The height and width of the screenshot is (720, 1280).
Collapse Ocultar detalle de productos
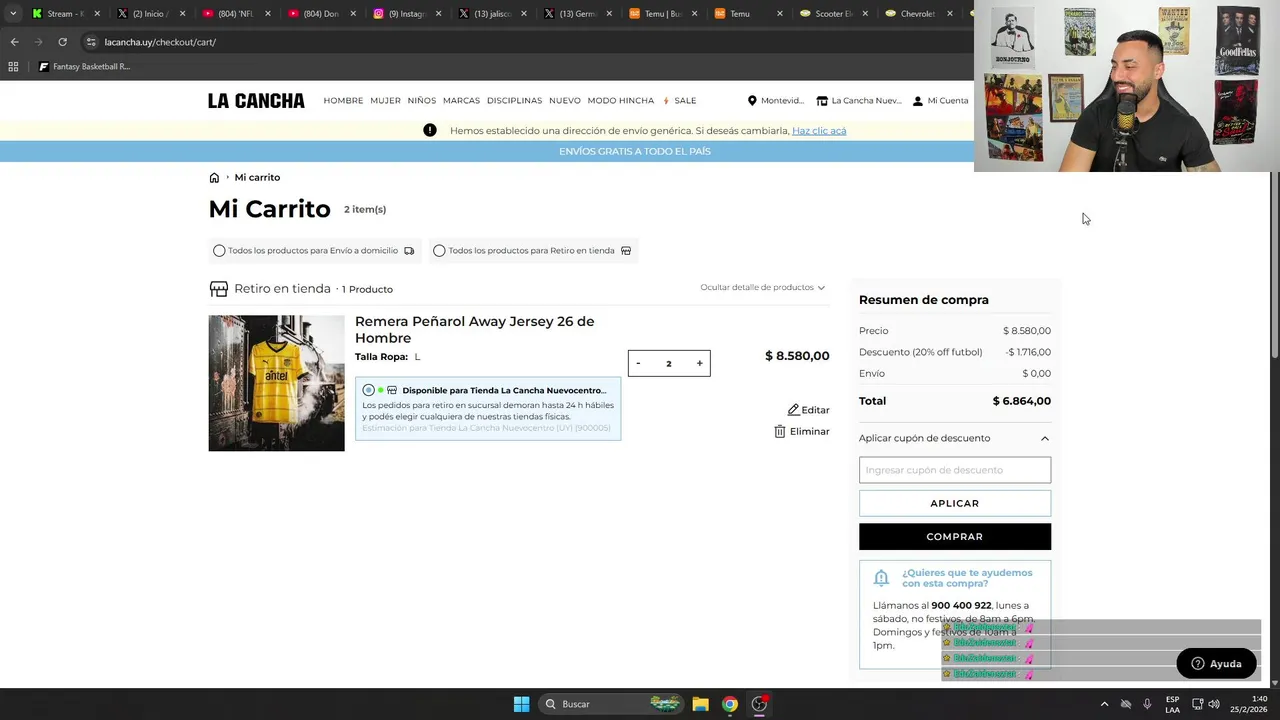[762, 287]
